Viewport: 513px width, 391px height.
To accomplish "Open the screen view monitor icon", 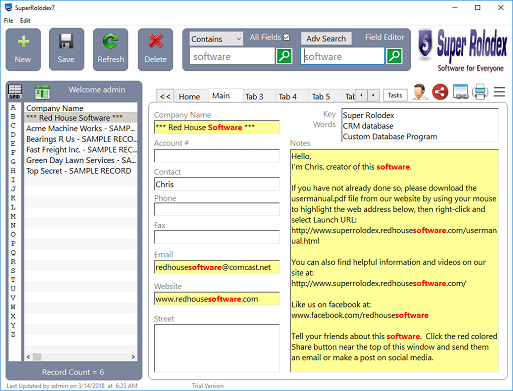I will coord(460,92).
